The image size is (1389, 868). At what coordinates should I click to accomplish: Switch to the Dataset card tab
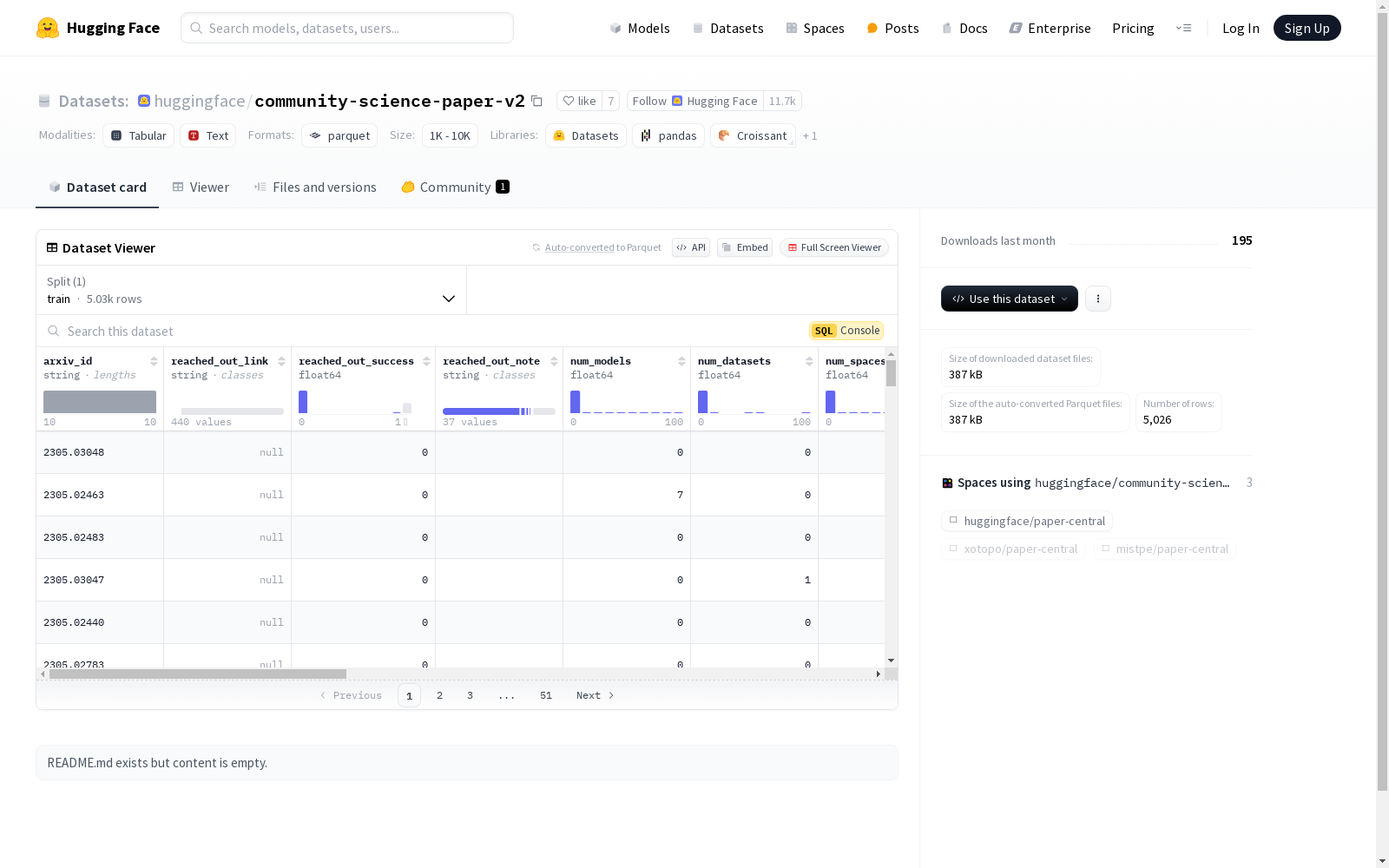[x=97, y=187]
